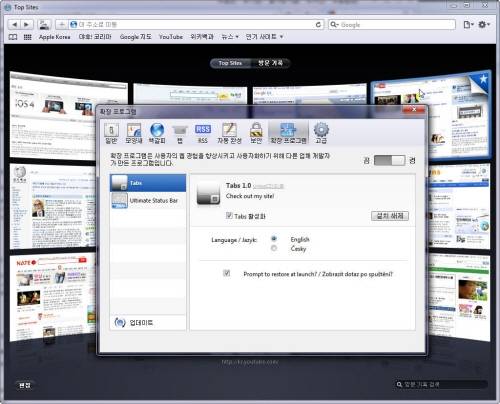This screenshot has height=404, width=500.
Task: Click the Uninstall button for Tabs
Action: (x=390, y=216)
